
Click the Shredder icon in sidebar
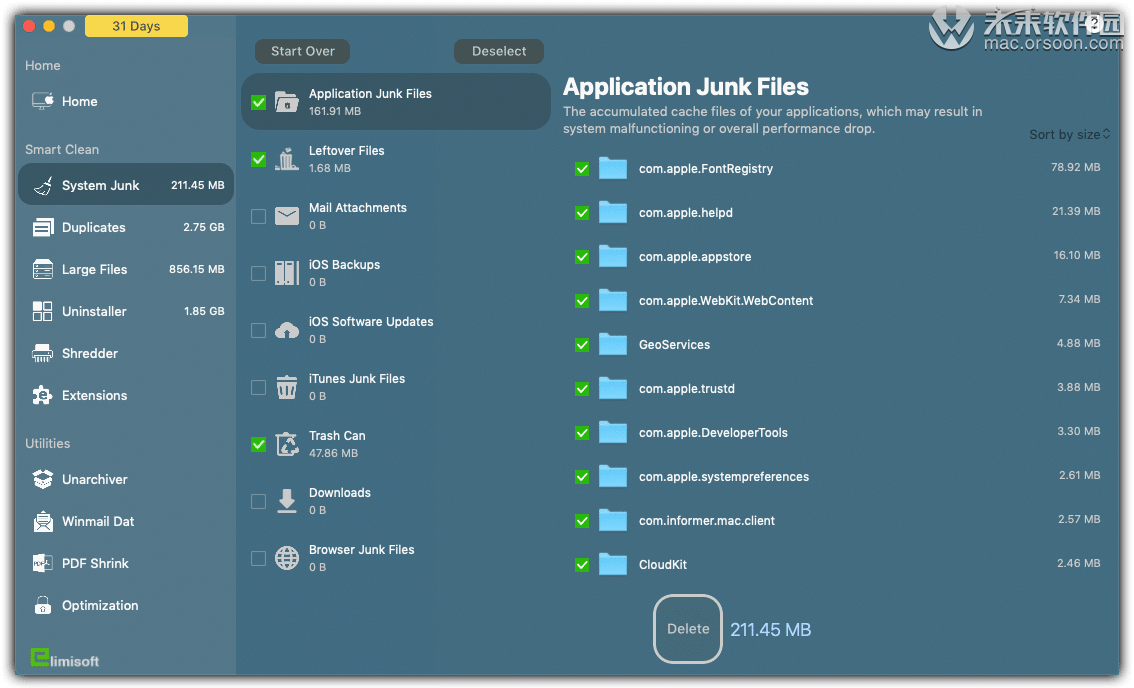[x=43, y=354]
